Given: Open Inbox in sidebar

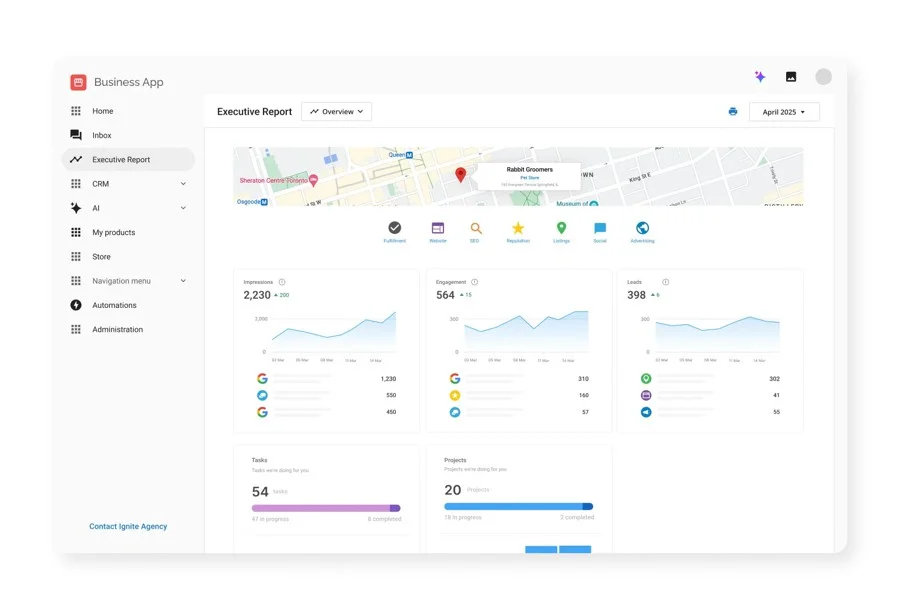Looking at the screenshot, I should point(128,135).
